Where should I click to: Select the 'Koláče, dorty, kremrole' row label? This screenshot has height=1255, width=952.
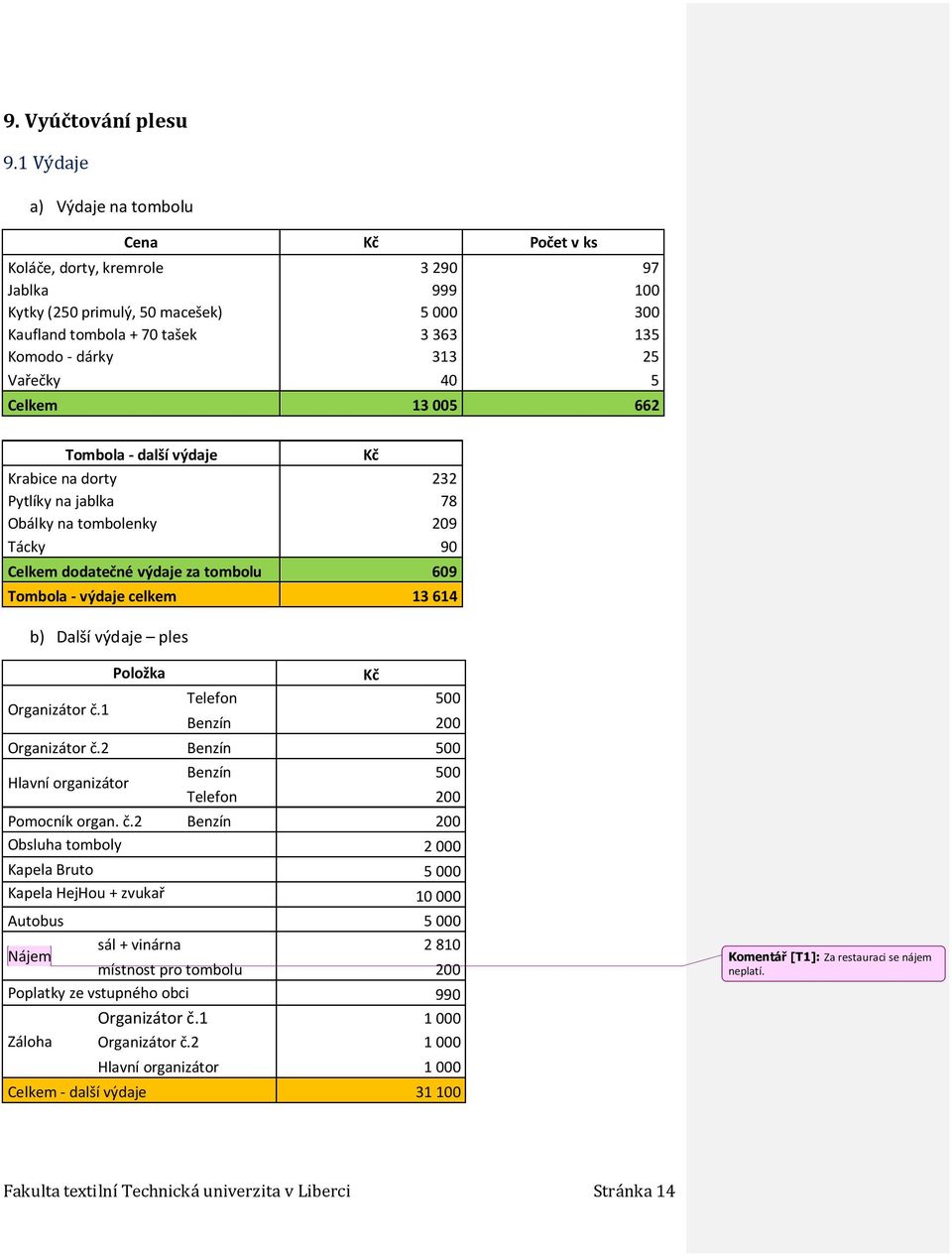point(85,268)
